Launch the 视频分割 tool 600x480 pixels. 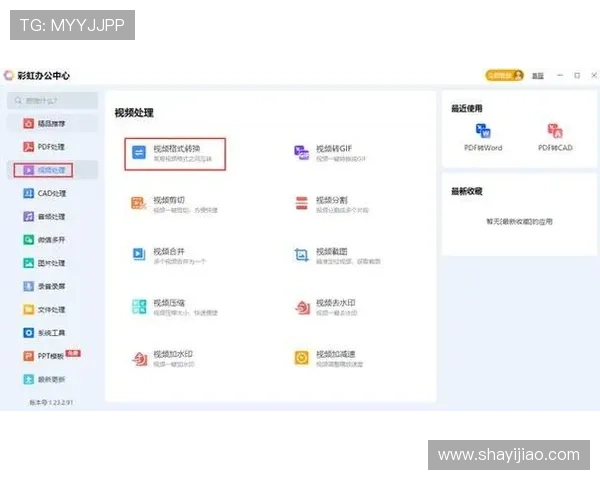[x=331, y=204]
